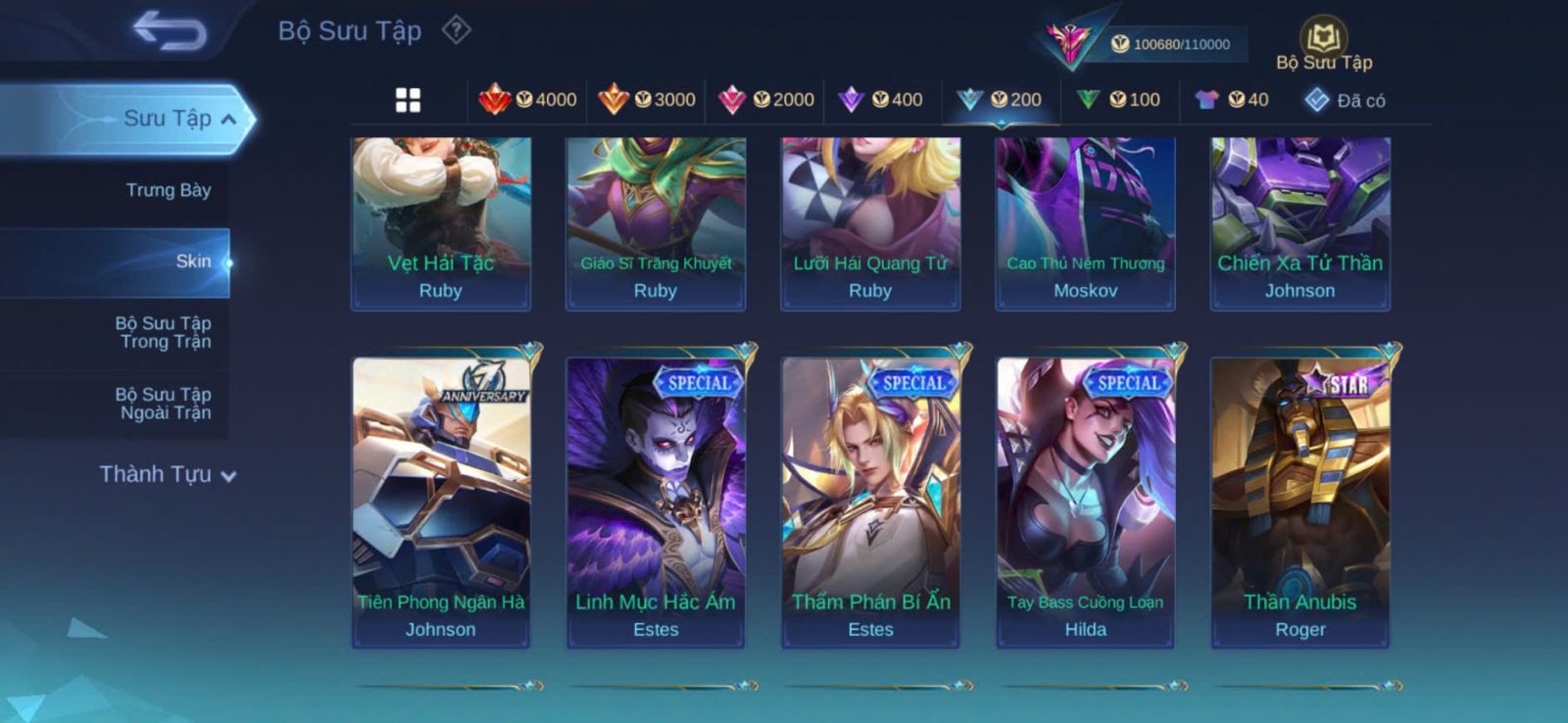Viewport: 1568px width, 723px height.
Task: Select the 40 point shirt filter
Action: tap(1232, 99)
